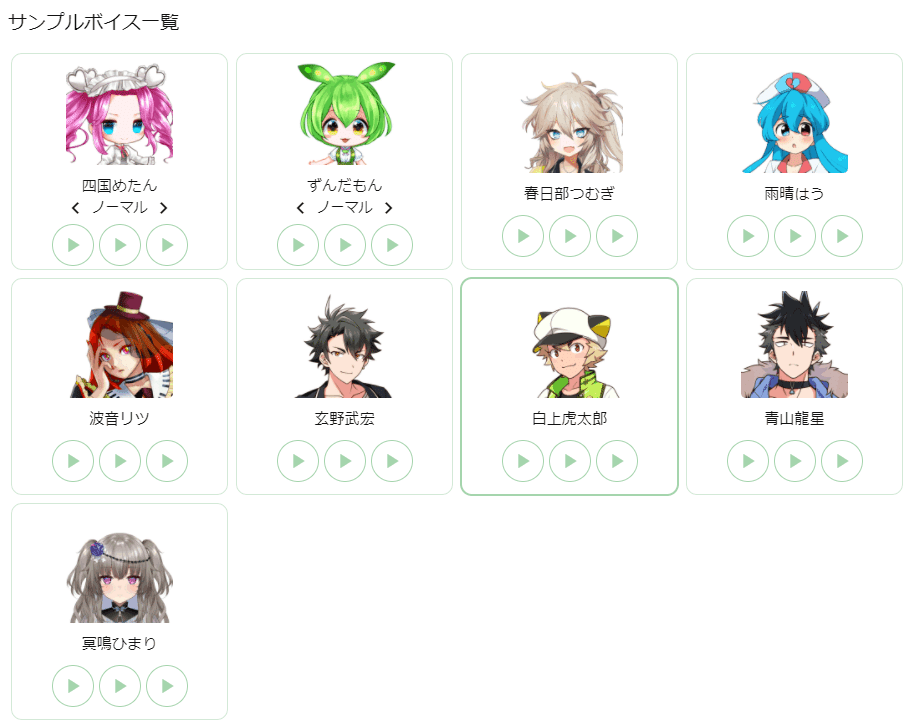Play third voice sample of 冥鳴ひまり
This screenshot has height=727, width=913.
tap(167, 686)
